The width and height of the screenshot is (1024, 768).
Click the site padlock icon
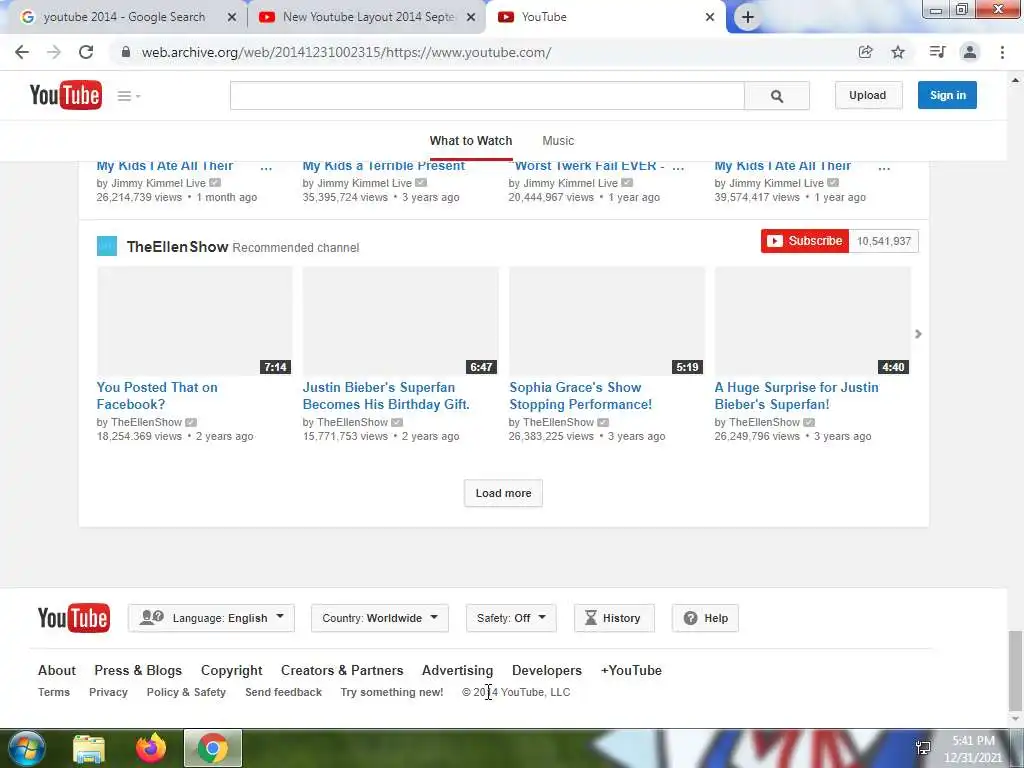click(126, 52)
